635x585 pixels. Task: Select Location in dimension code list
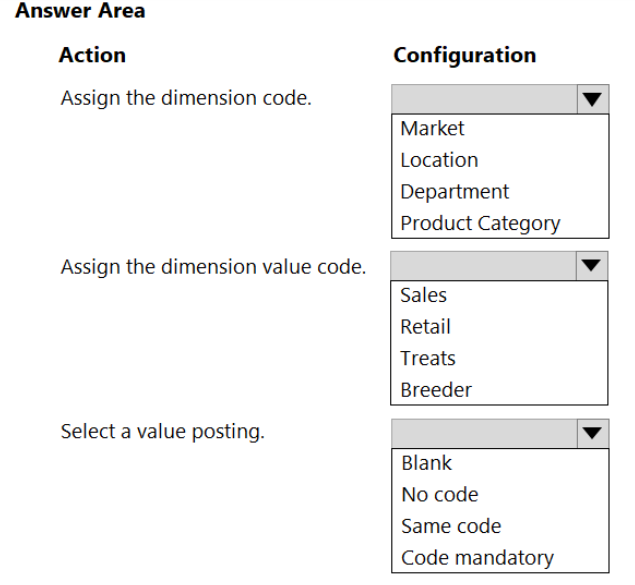[x=439, y=160]
